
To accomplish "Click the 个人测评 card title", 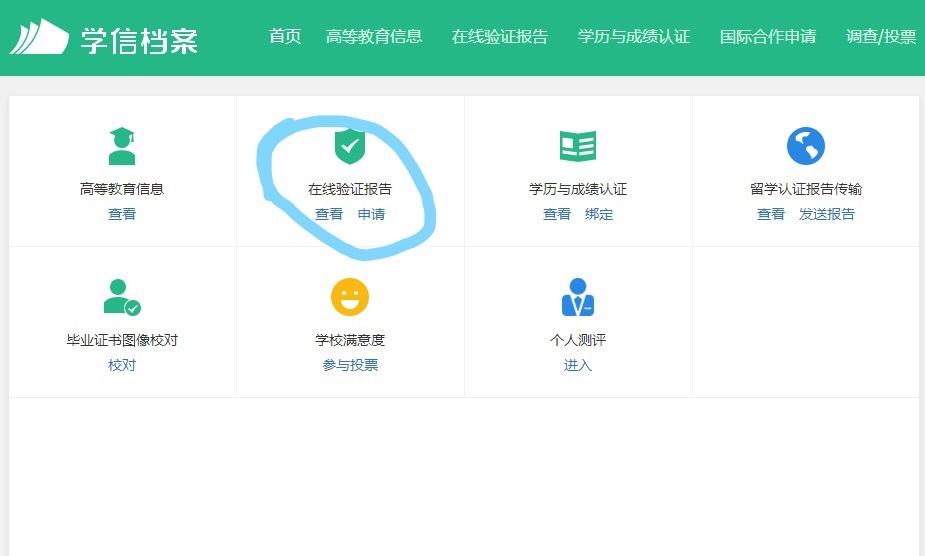I will (x=578, y=340).
